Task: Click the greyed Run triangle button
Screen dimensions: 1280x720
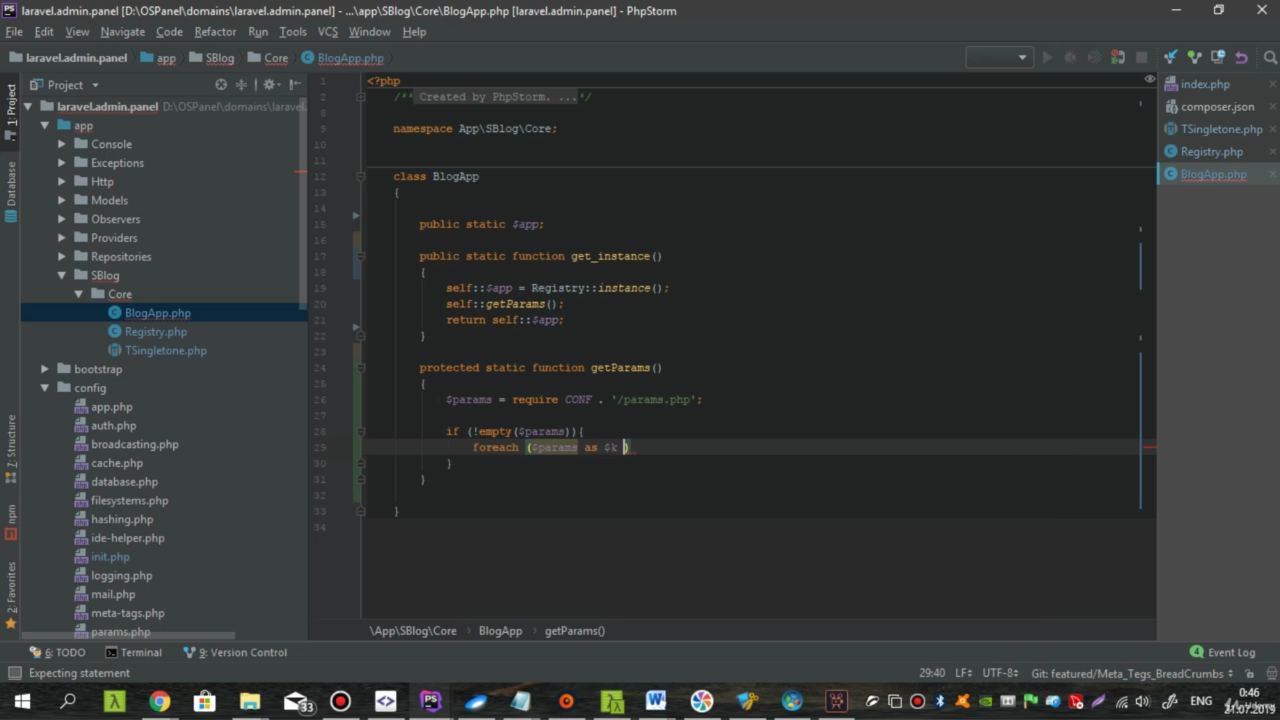Action: (1047, 57)
